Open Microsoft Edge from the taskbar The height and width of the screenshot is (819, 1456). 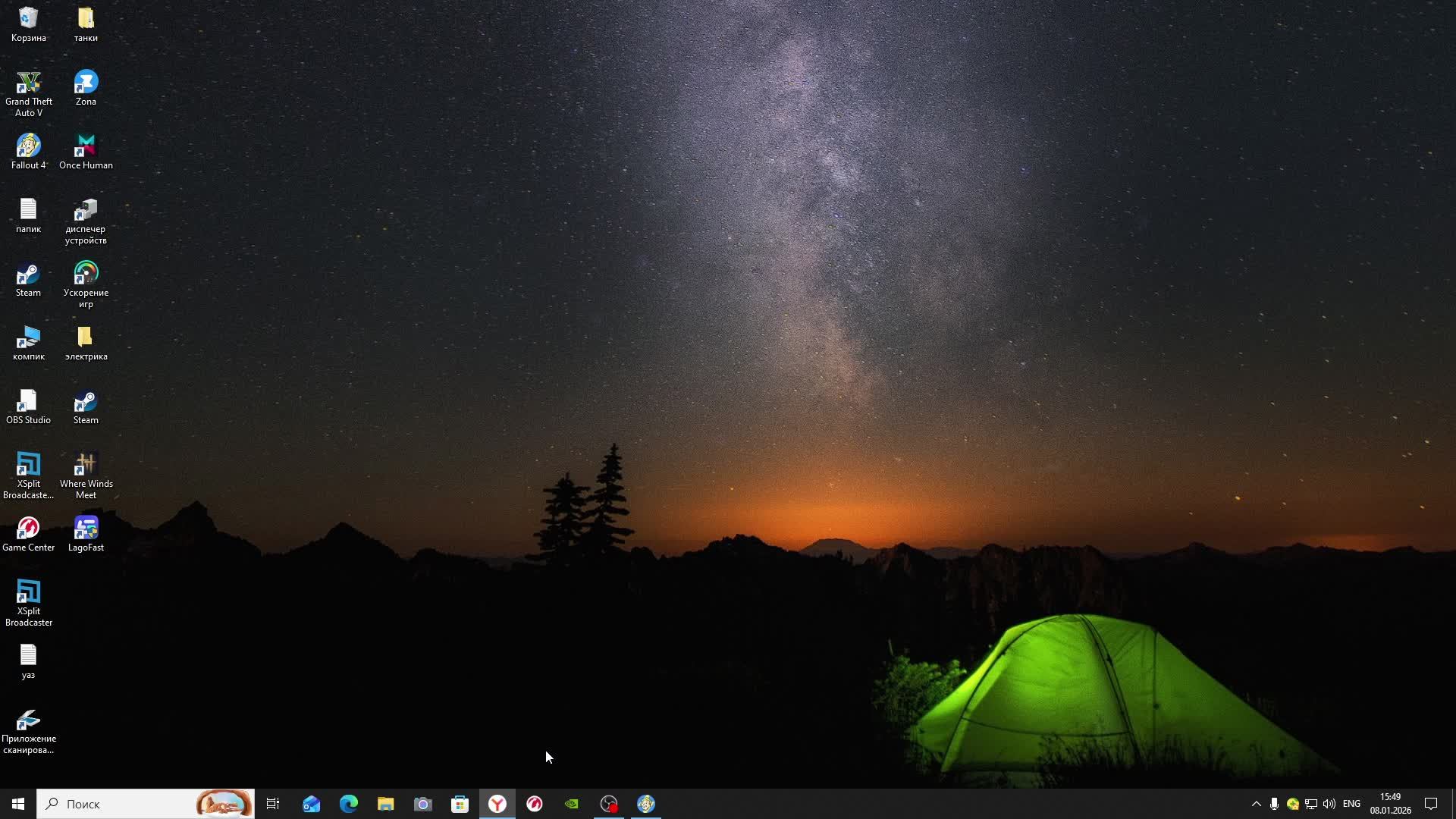click(x=349, y=804)
